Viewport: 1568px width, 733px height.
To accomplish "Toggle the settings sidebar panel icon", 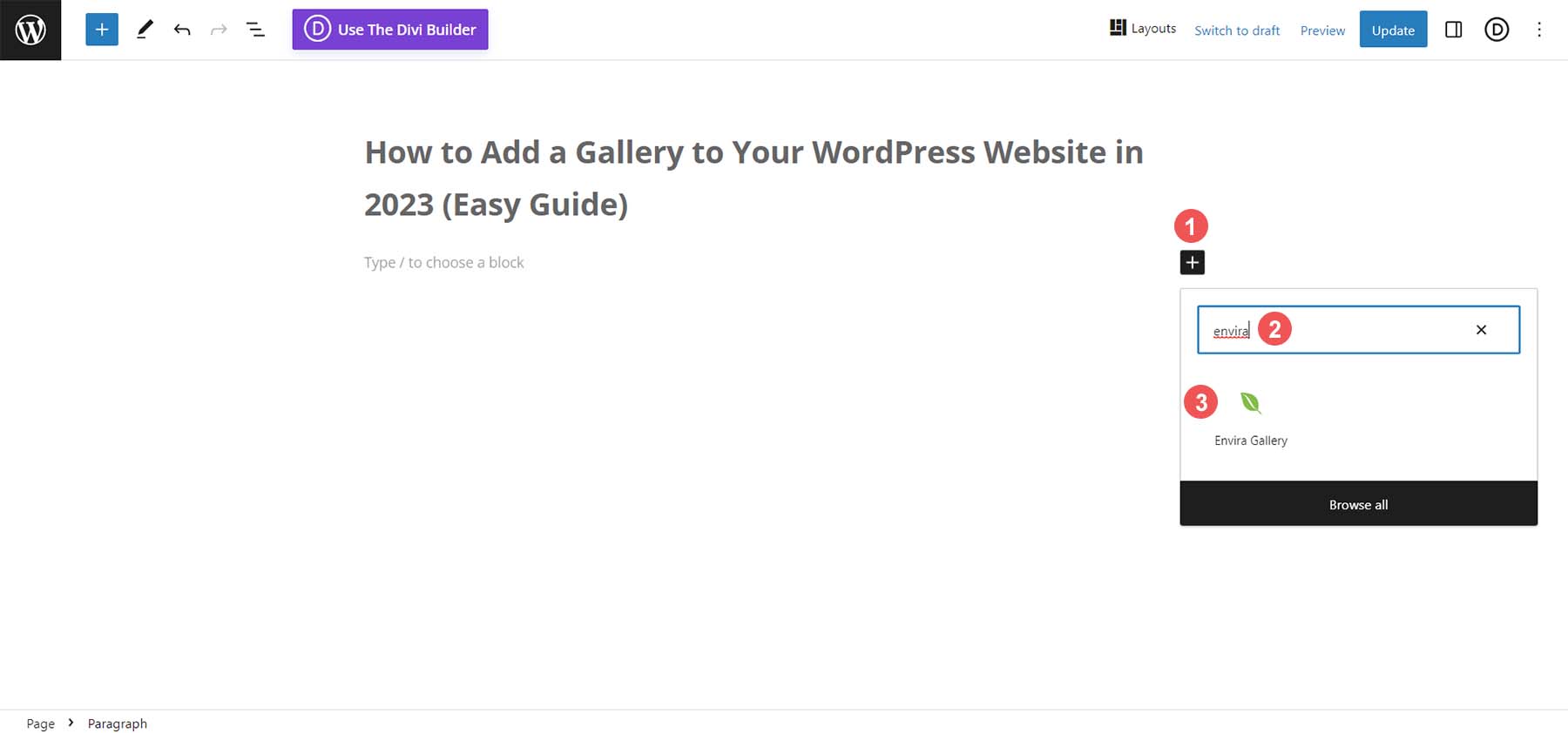I will pos(1454,29).
